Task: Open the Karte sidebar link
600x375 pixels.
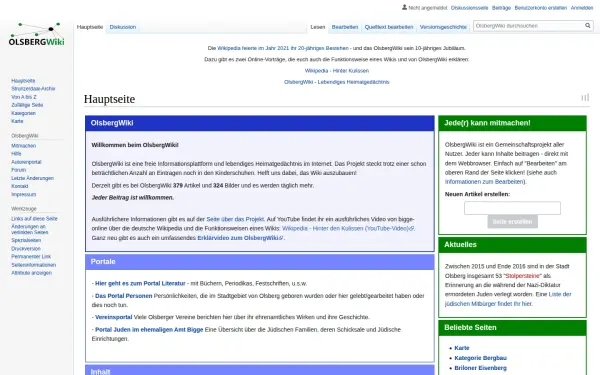Action: [17, 121]
